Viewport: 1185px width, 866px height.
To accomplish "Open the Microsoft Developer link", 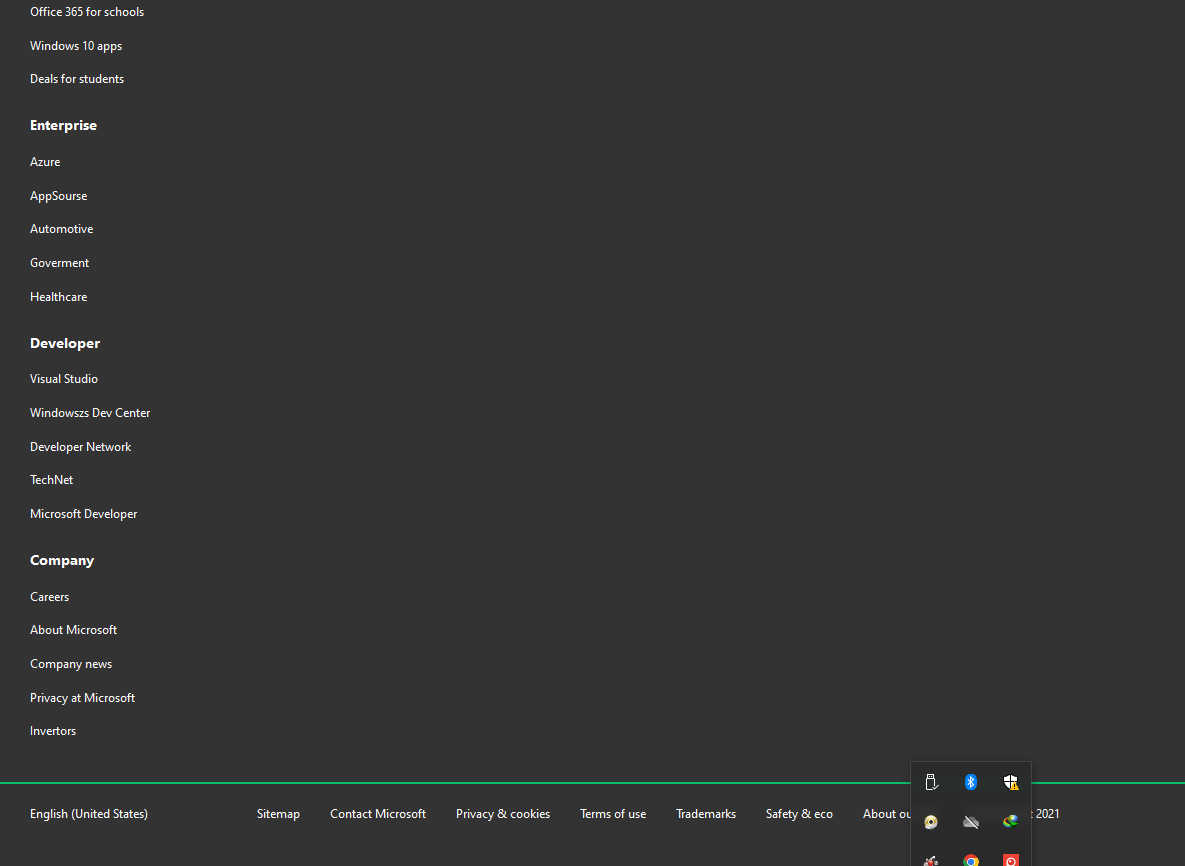I will click(84, 514).
